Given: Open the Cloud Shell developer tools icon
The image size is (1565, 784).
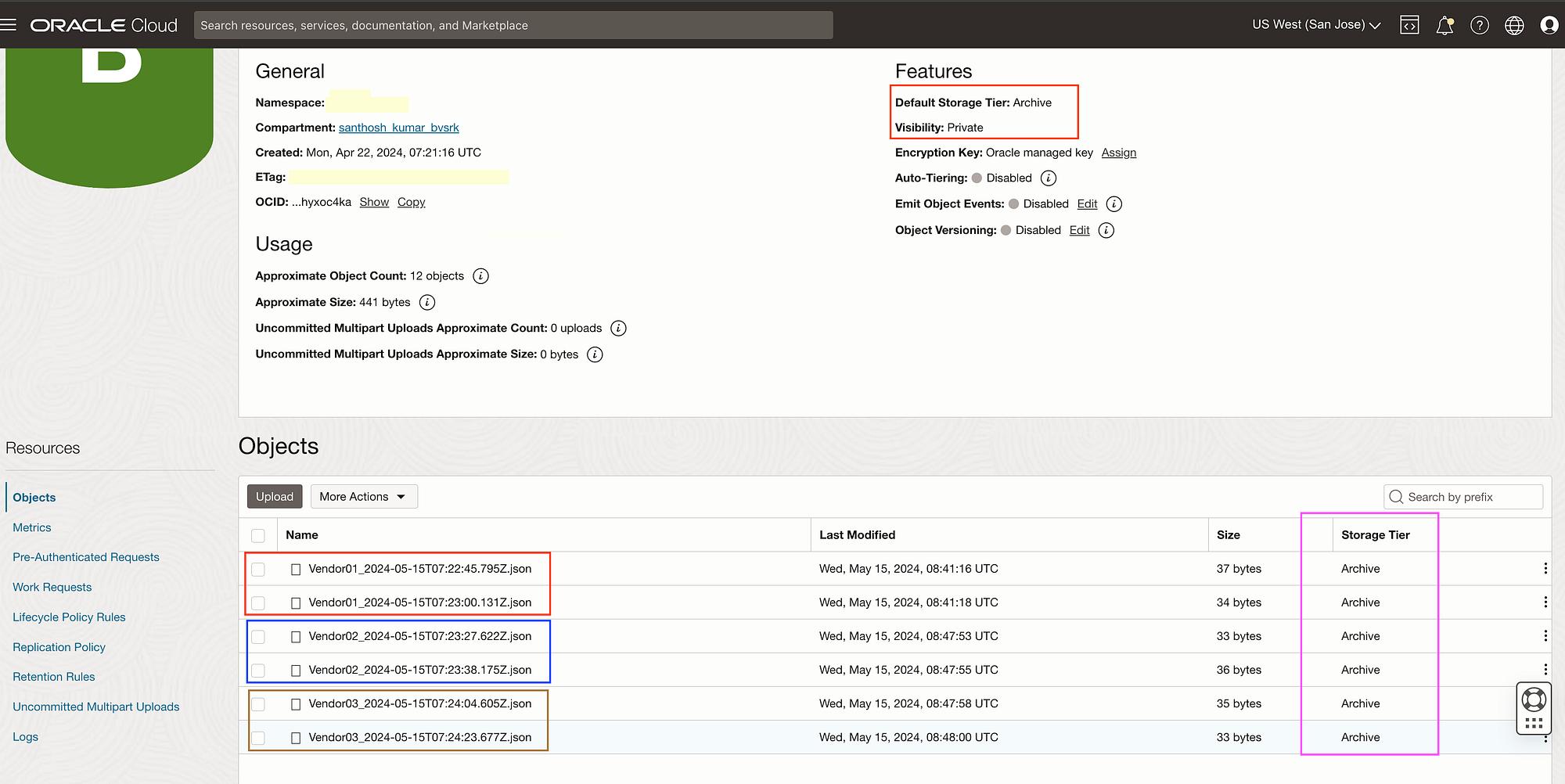Looking at the screenshot, I should (x=1409, y=25).
